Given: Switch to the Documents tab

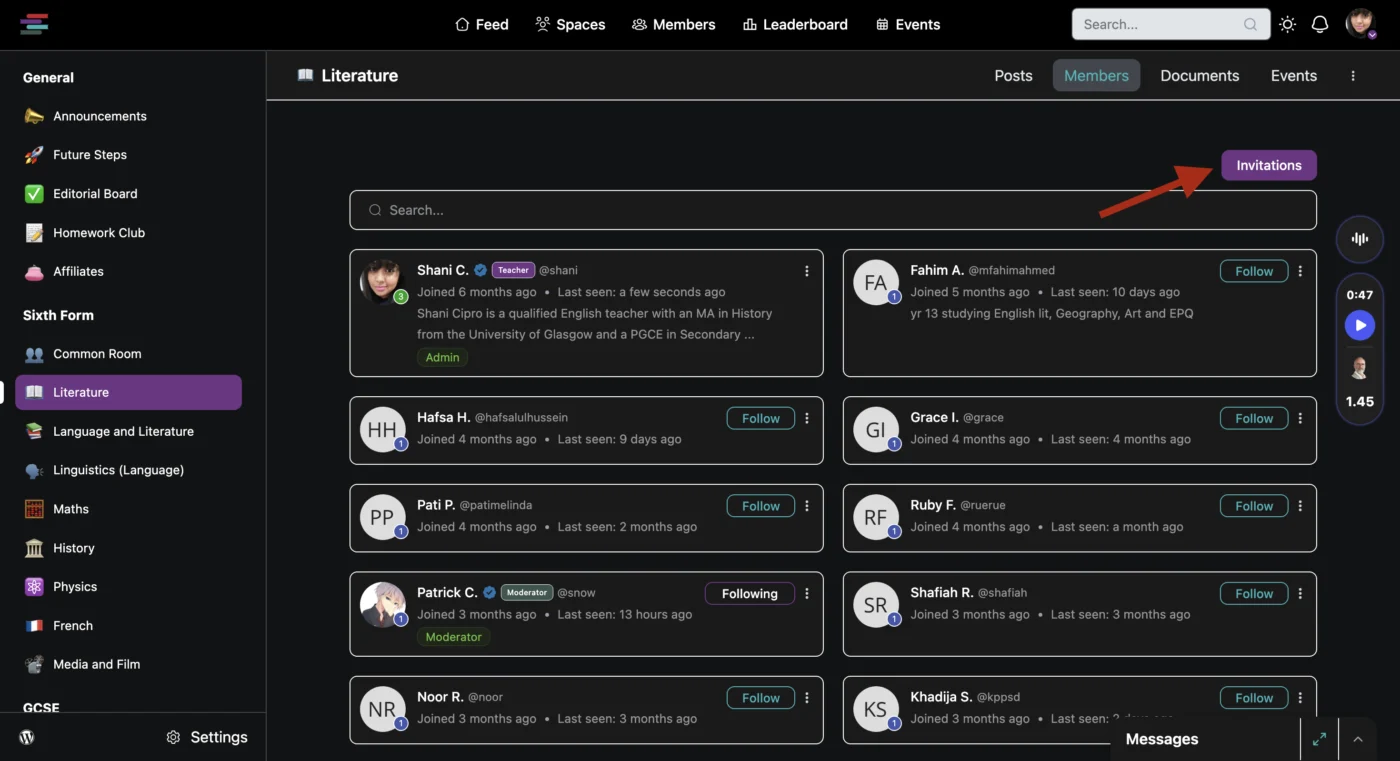Looking at the screenshot, I should (x=1200, y=76).
